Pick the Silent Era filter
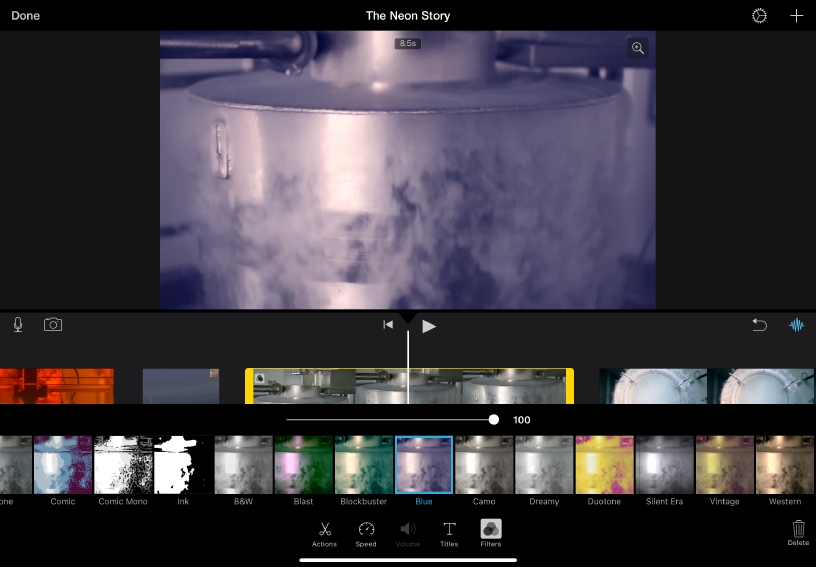The height and width of the screenshot is (567, 816). pyautogui.click(x=664, y=465)
